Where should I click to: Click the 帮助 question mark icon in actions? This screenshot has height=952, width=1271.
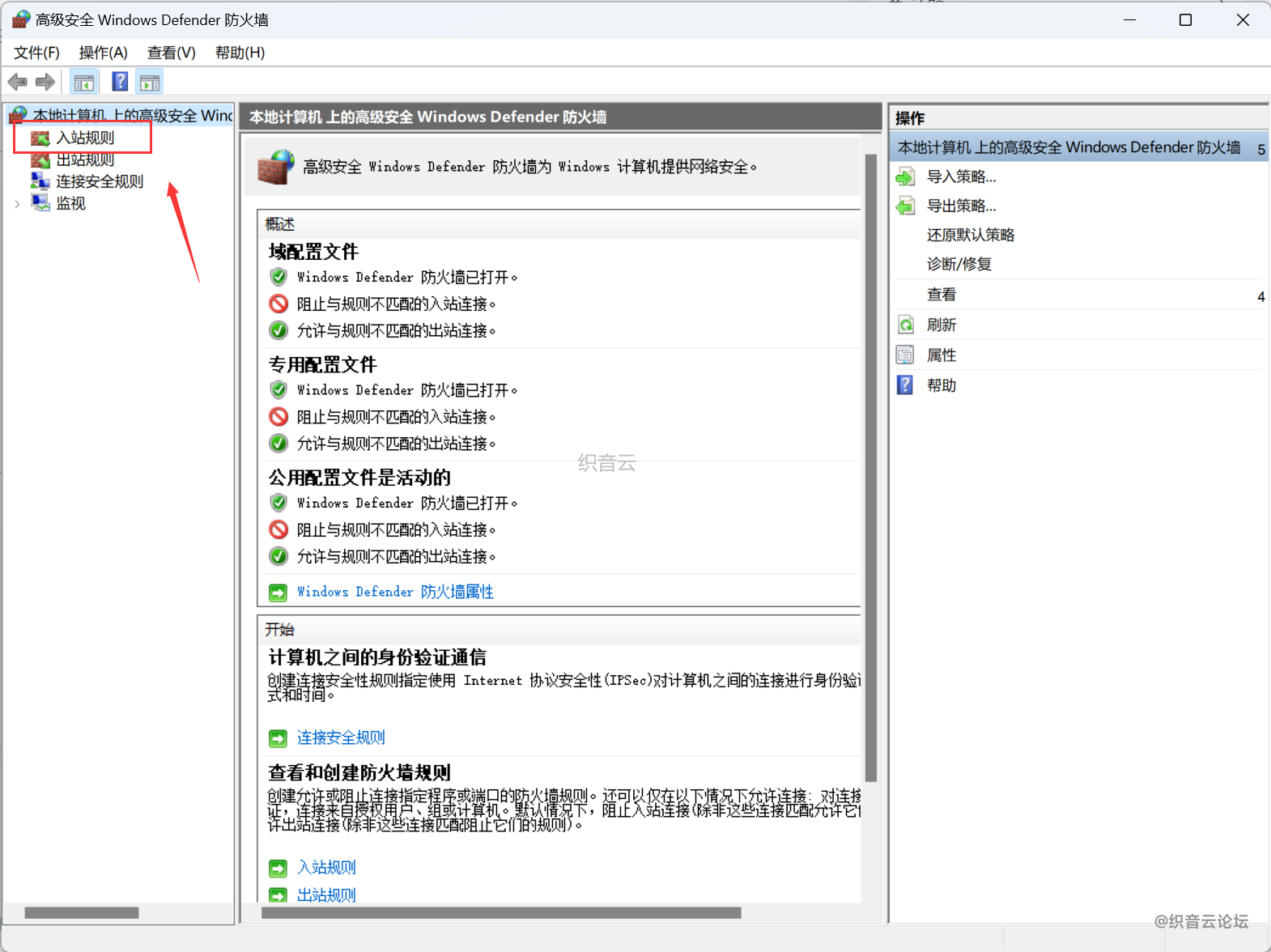point(905,385)
